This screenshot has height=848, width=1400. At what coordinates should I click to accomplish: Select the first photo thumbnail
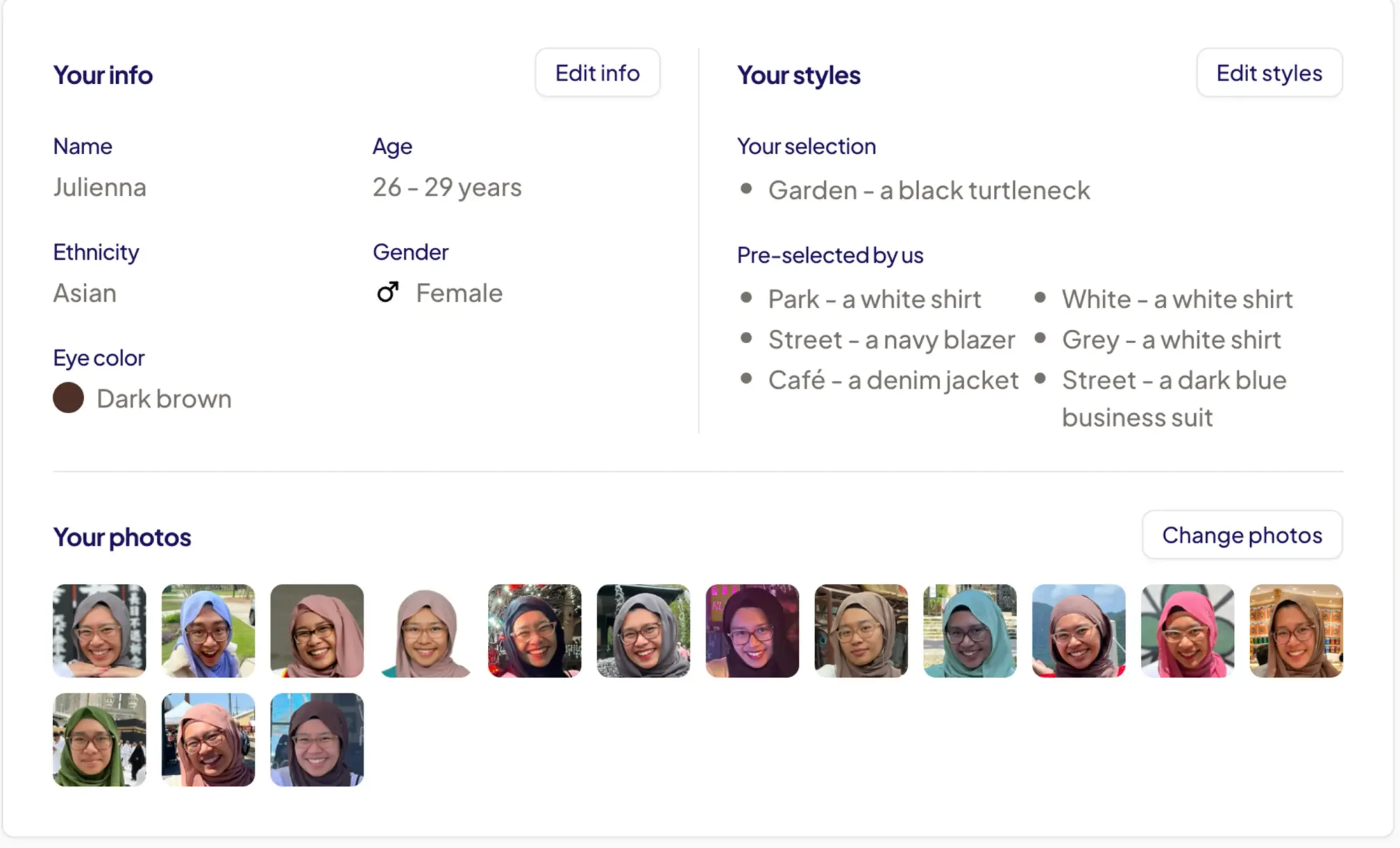99,630
